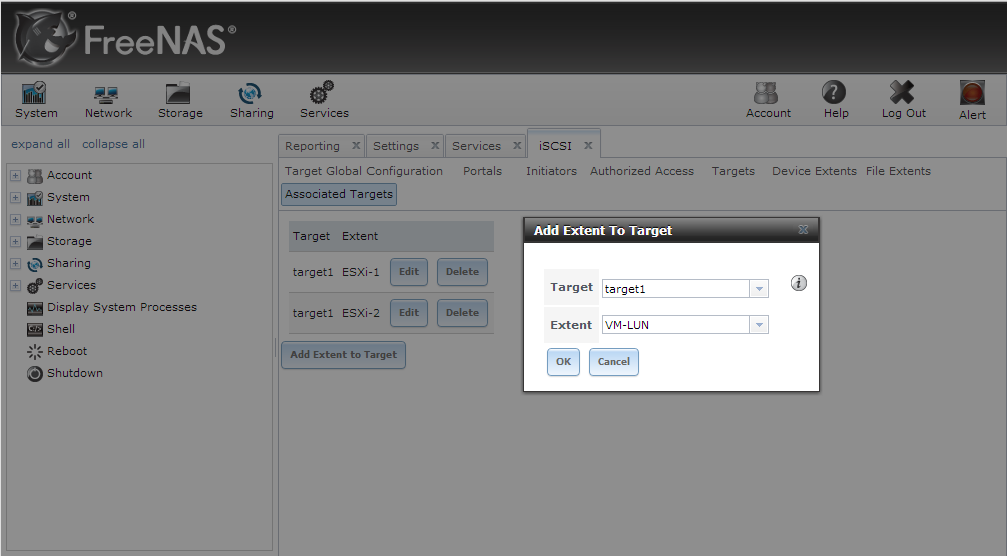The height and width of the screenshot is (556, 1007).
Task: Open the Portals section
Action: (x=482, y=171)
